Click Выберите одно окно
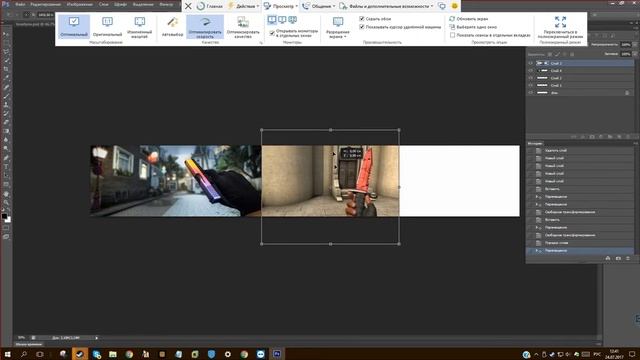 (x=473, y=27)
